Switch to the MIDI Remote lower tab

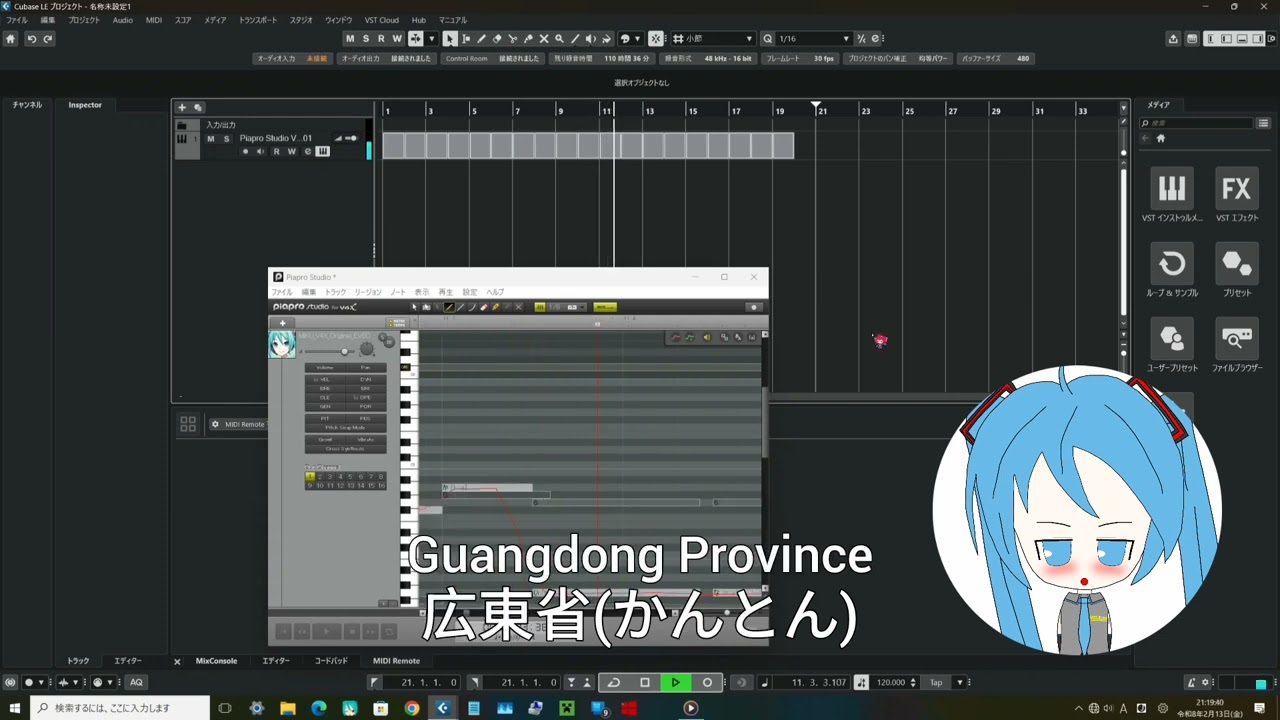396,661
